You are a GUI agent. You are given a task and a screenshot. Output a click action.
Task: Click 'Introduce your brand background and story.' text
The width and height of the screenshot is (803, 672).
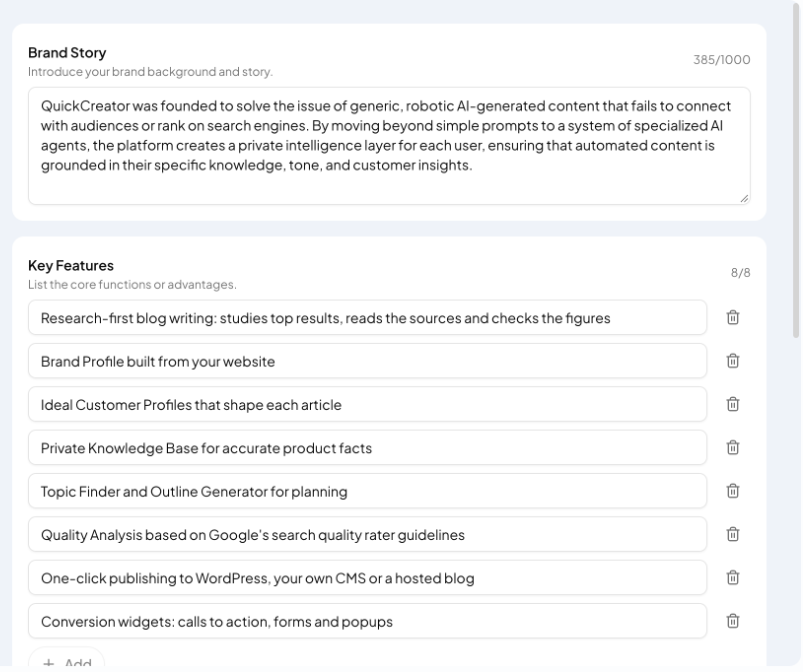point(151,72)
